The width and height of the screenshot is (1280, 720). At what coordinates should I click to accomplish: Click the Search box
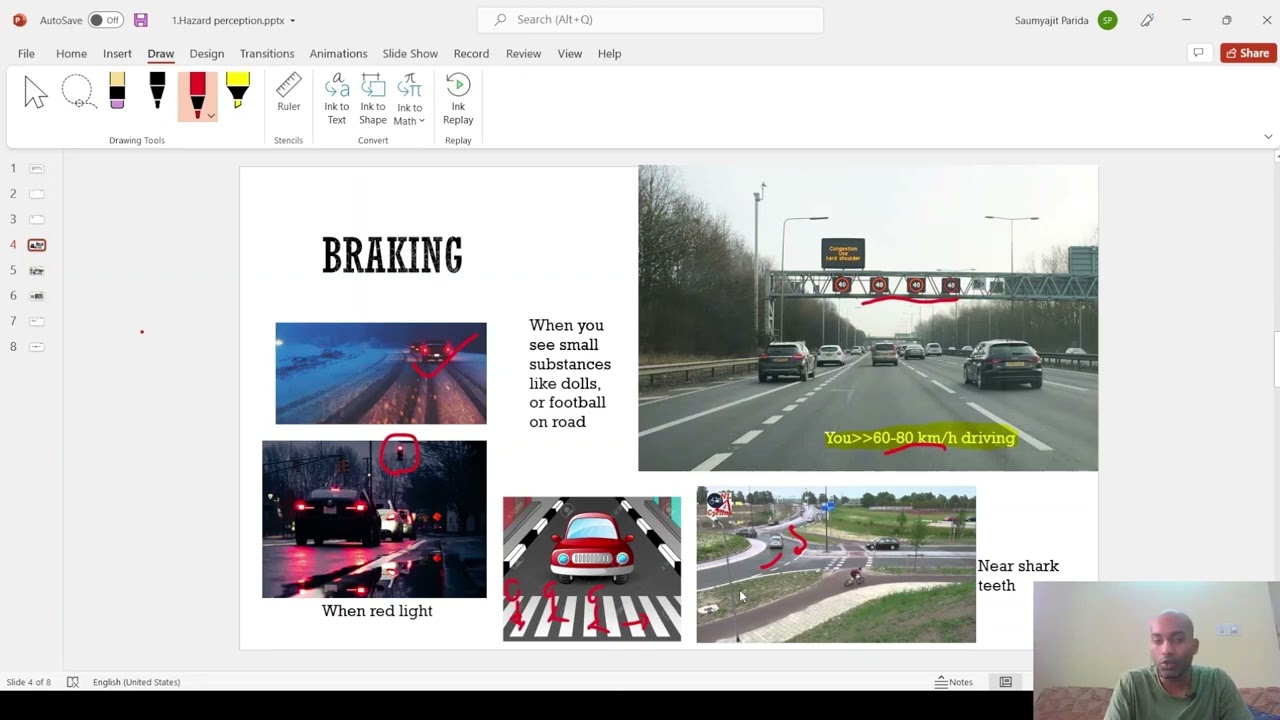click(650, 20)
